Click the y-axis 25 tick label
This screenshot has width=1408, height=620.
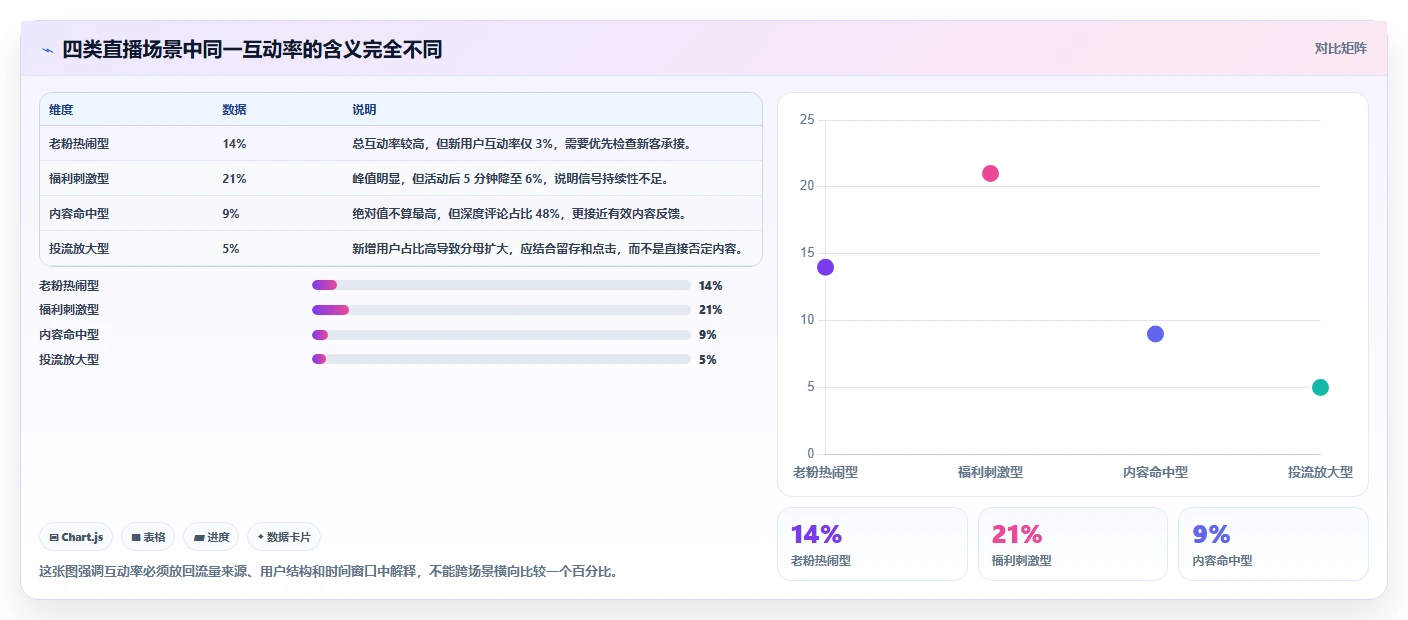pos(807,120)
